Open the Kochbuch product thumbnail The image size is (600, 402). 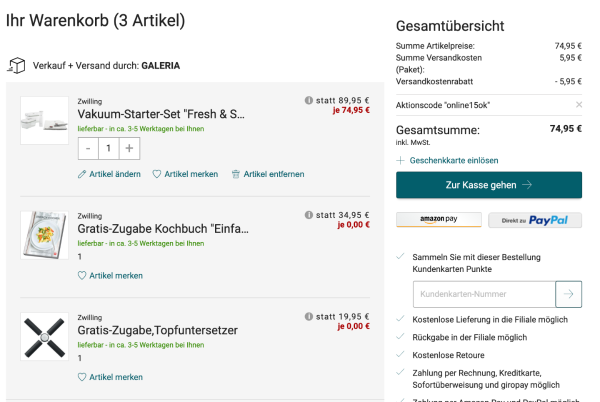coord(44,235)
